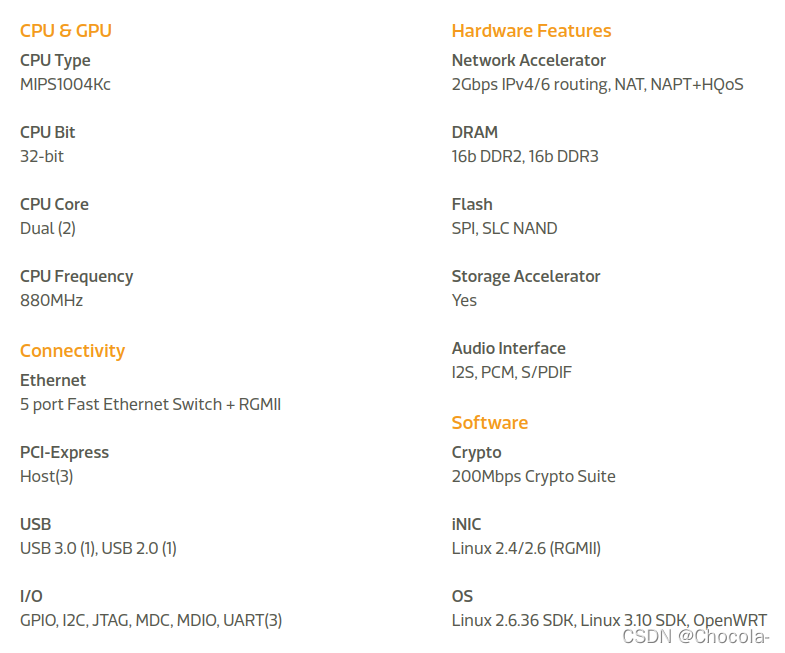The height and width of the screenshot is (653, 785).
Task: Click the Storage Accelerator label
Action: click(x=526, y=276)
